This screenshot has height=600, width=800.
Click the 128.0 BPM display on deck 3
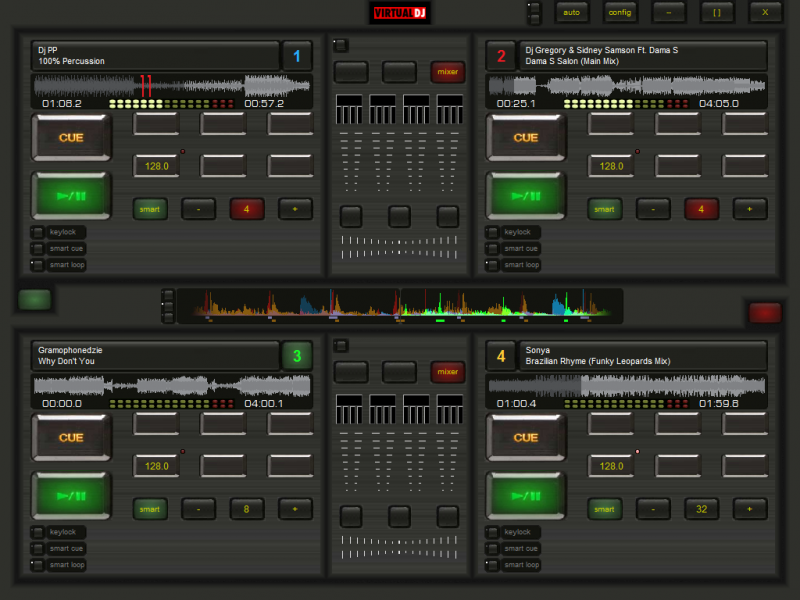coord(157,466)
